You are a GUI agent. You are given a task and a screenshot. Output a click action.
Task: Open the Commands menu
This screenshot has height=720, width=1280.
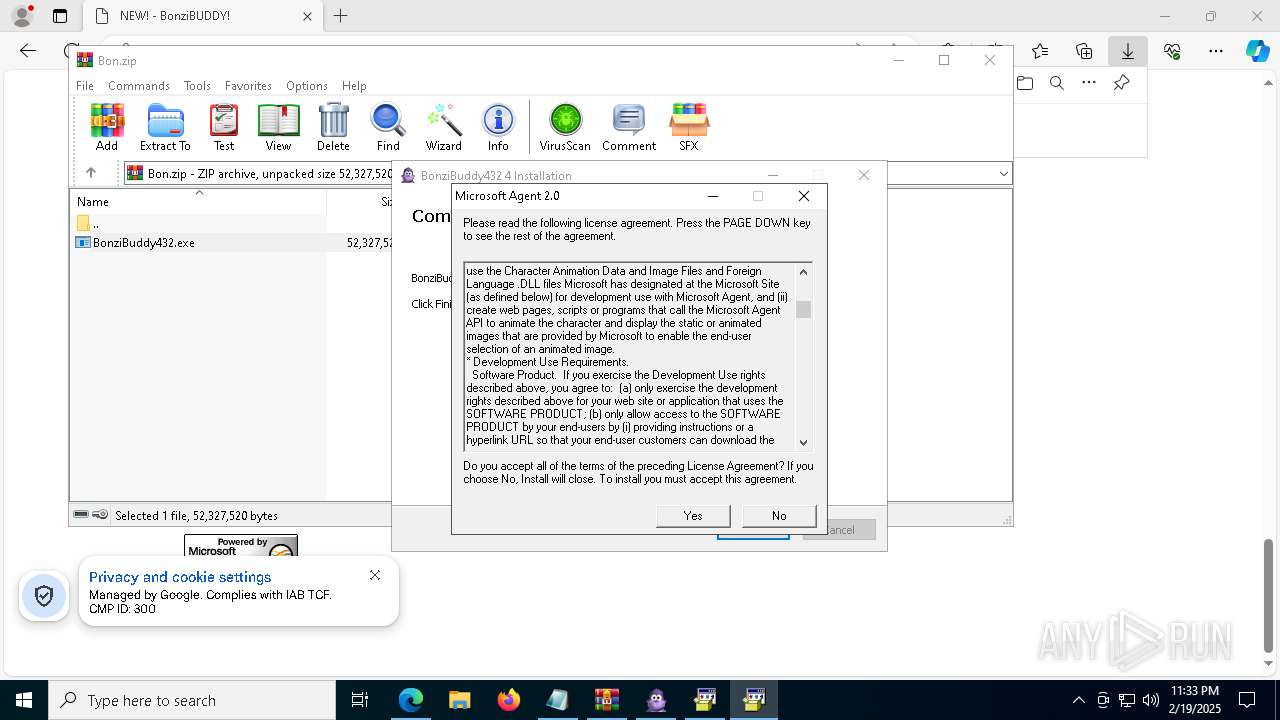(139, 86)
